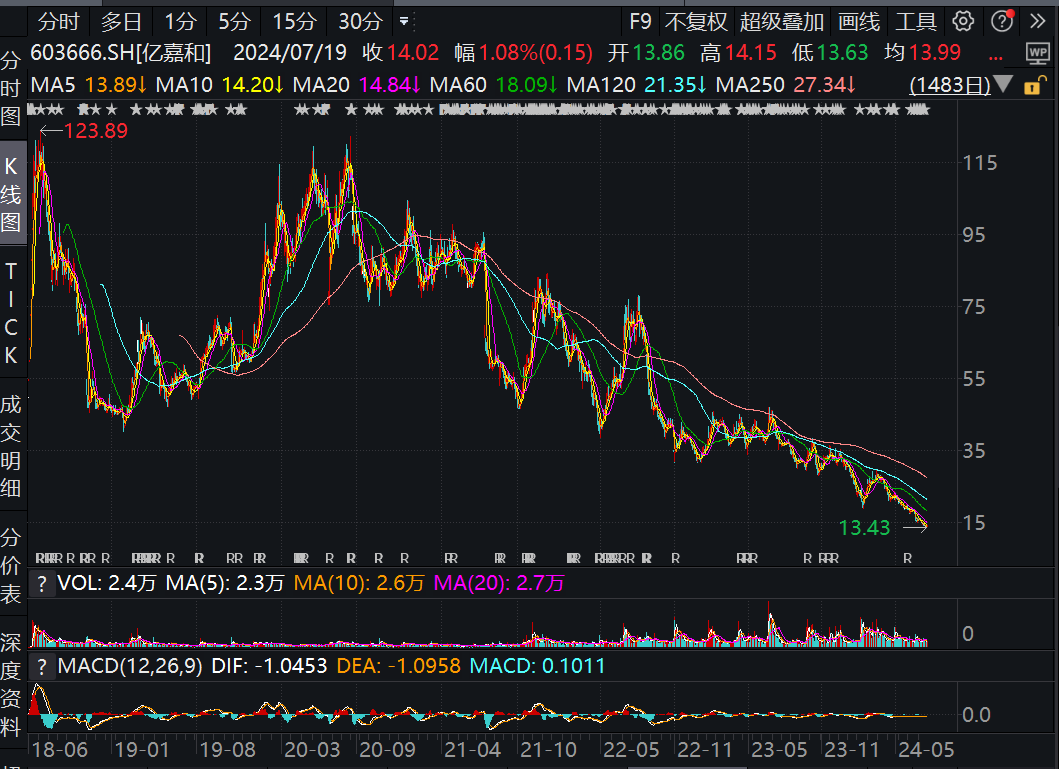Click the VOL indicator help icon
The width and height of the screenshot is (1059, 769).
(42, 583)
